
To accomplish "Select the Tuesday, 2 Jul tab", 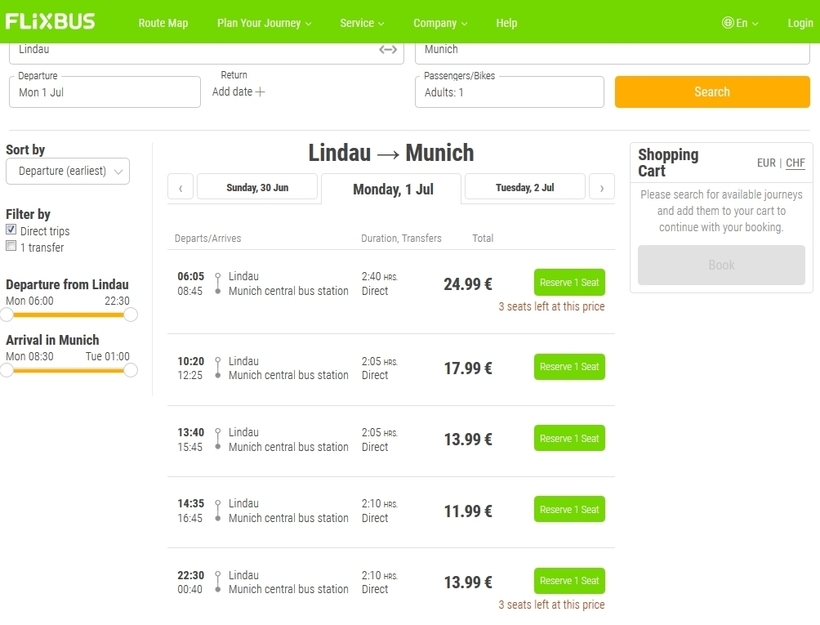I will pos(525,187).
